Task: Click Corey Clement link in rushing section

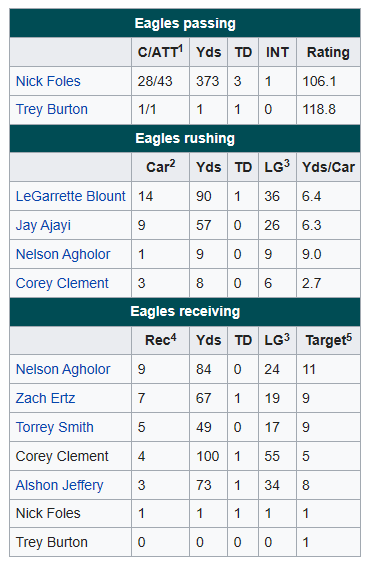Action: pyautogui.click(x=62, y=283)
